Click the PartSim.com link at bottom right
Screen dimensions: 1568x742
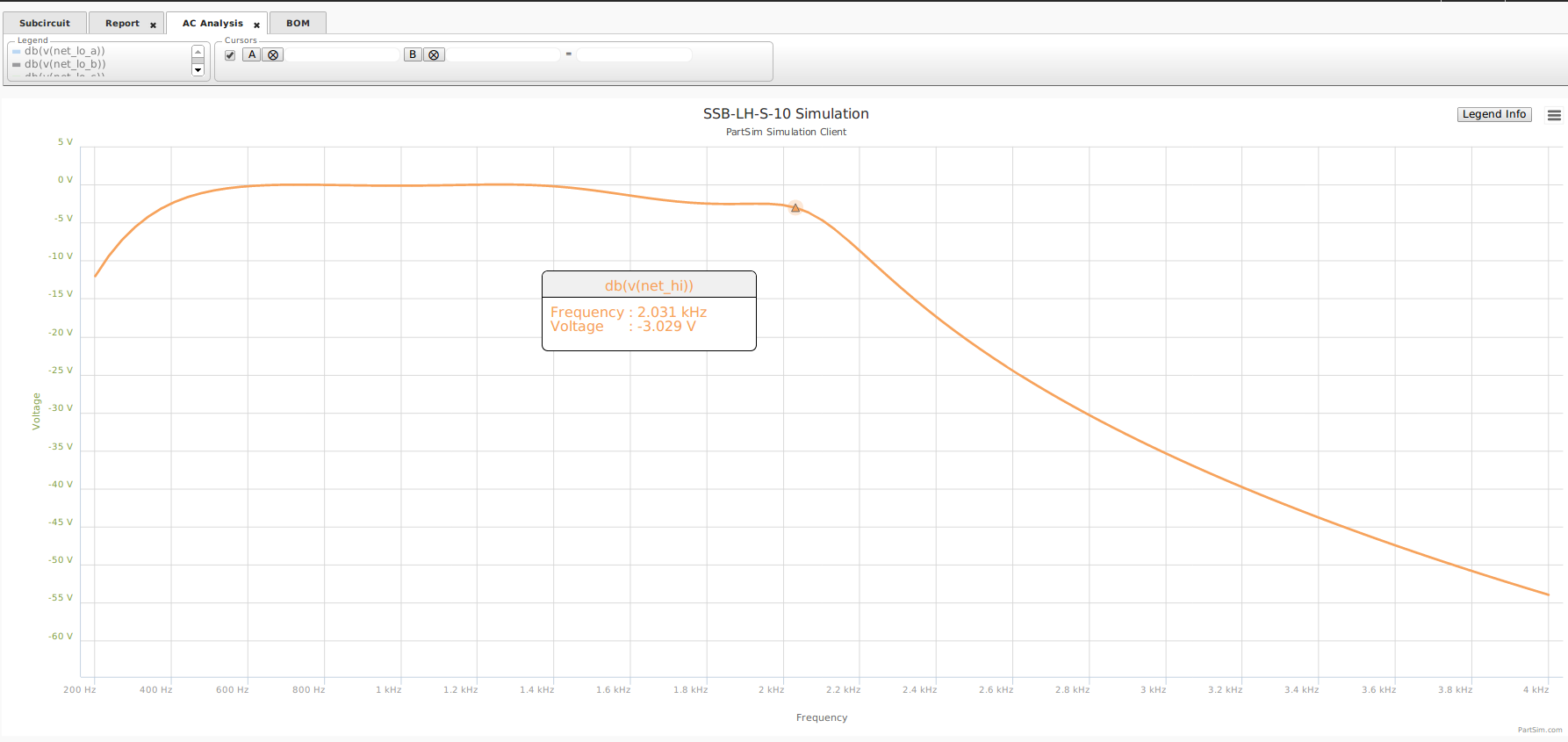click(1540, 730)
